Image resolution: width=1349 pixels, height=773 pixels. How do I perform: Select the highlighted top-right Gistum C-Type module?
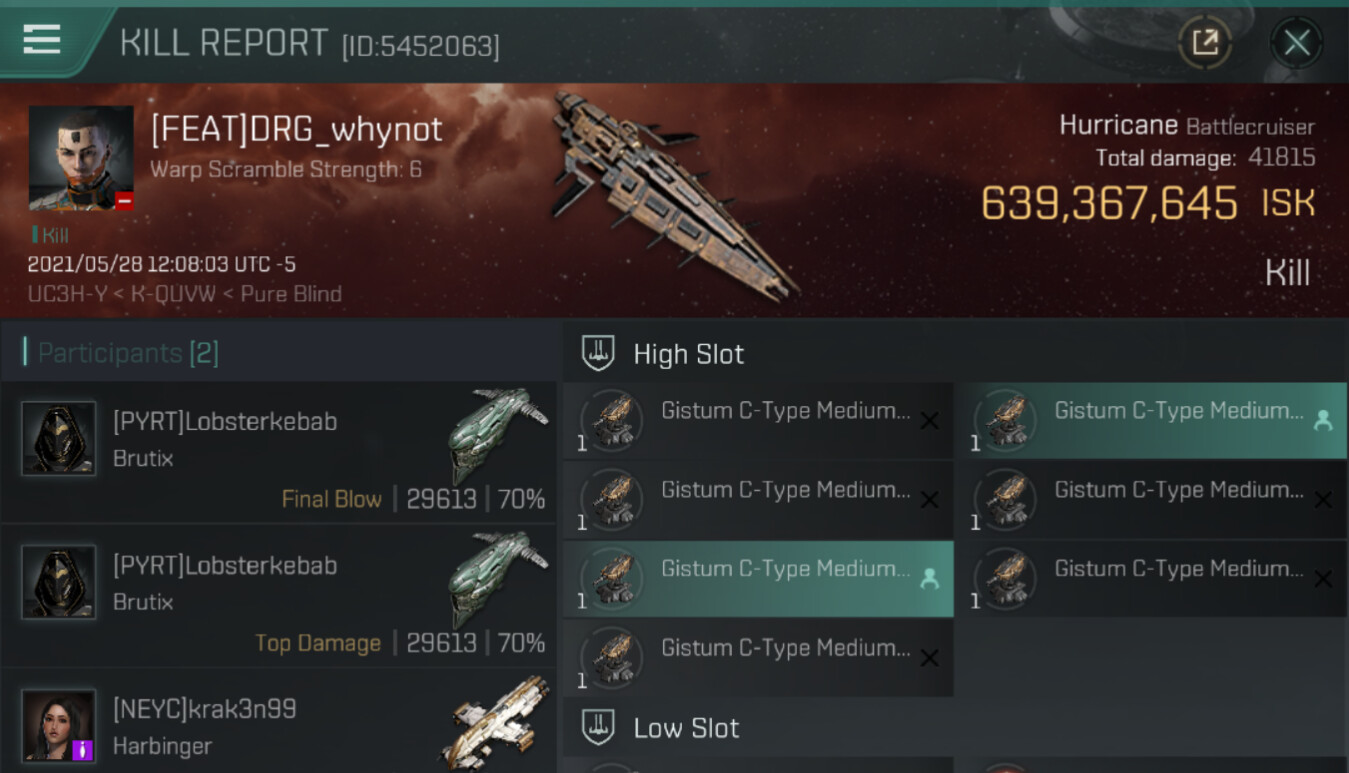click(1151, 421)
